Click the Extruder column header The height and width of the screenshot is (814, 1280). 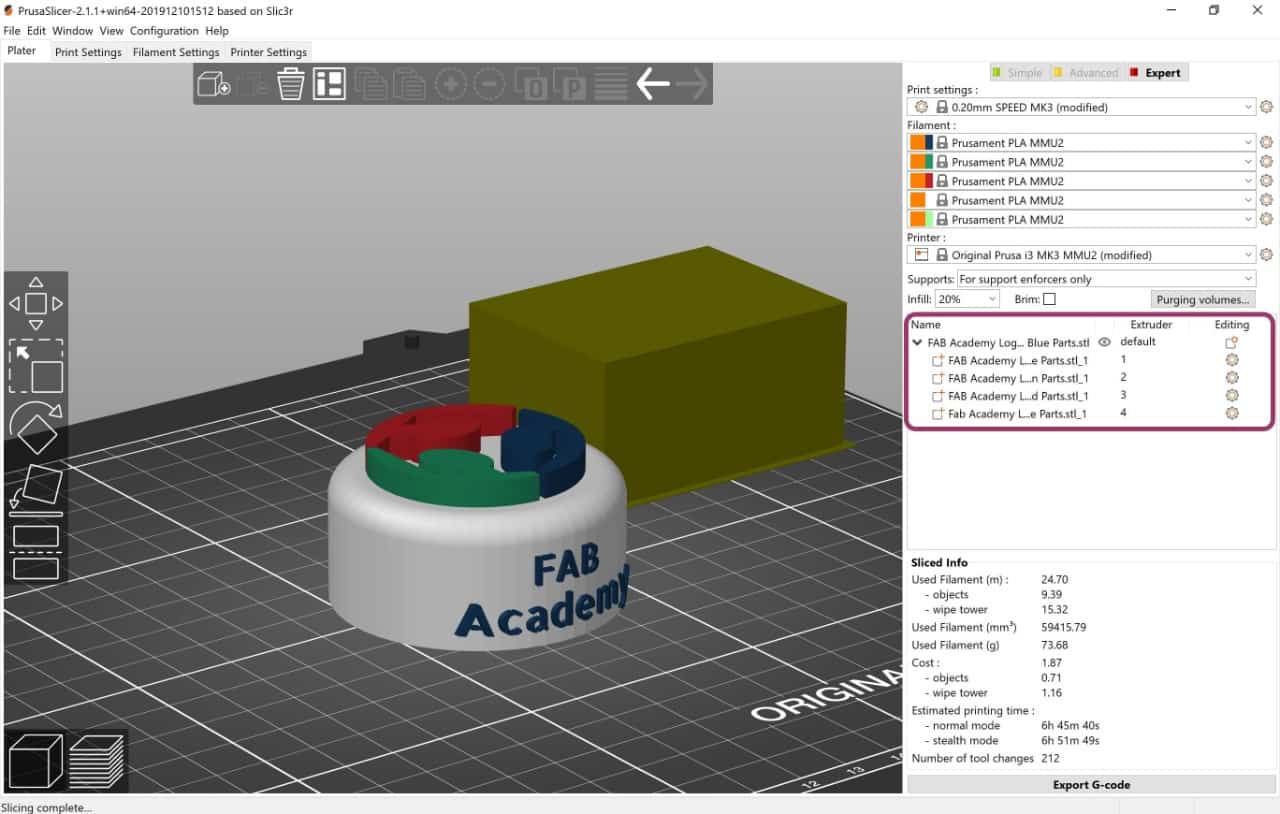(x=1150, y=325)
